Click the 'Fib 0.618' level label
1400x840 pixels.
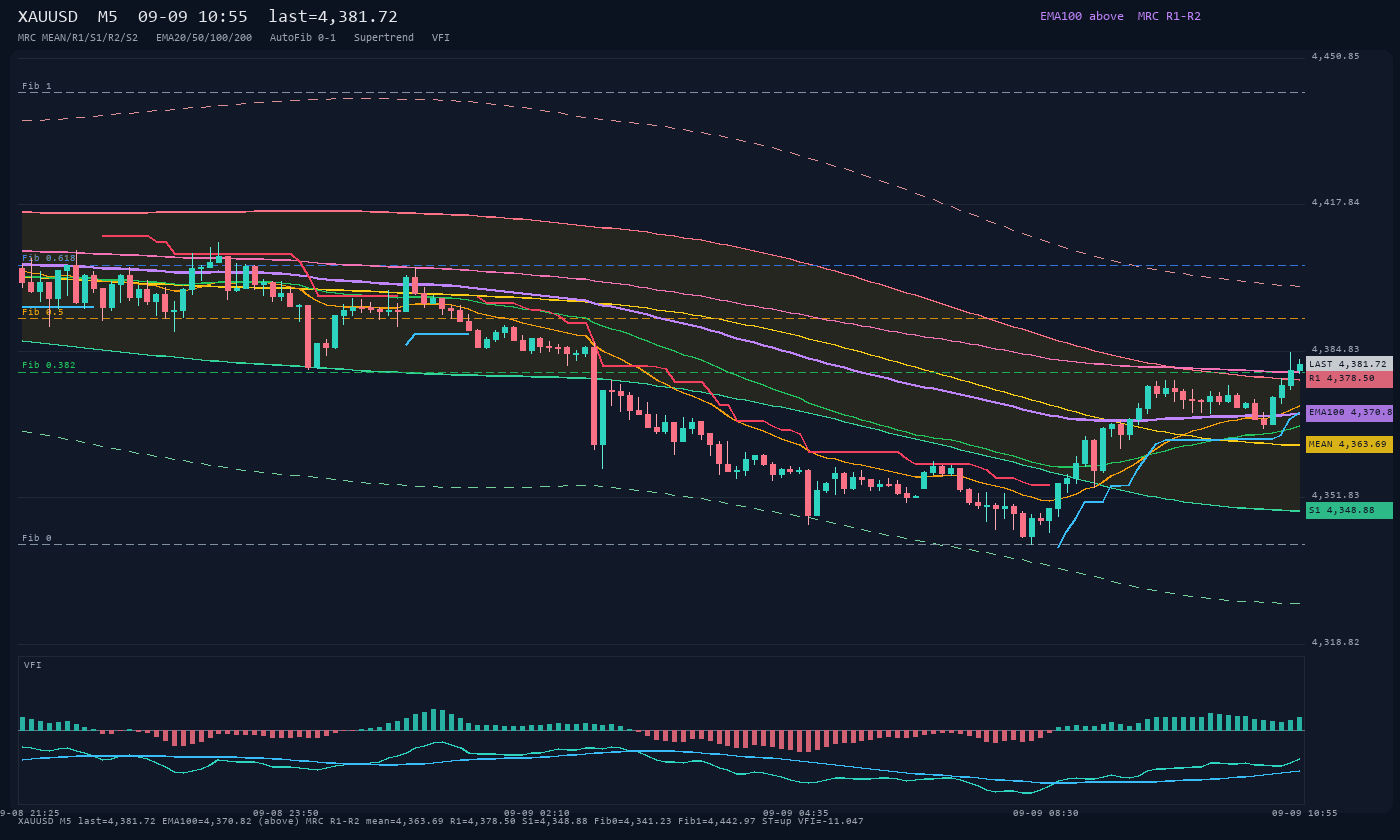point(49,258)
